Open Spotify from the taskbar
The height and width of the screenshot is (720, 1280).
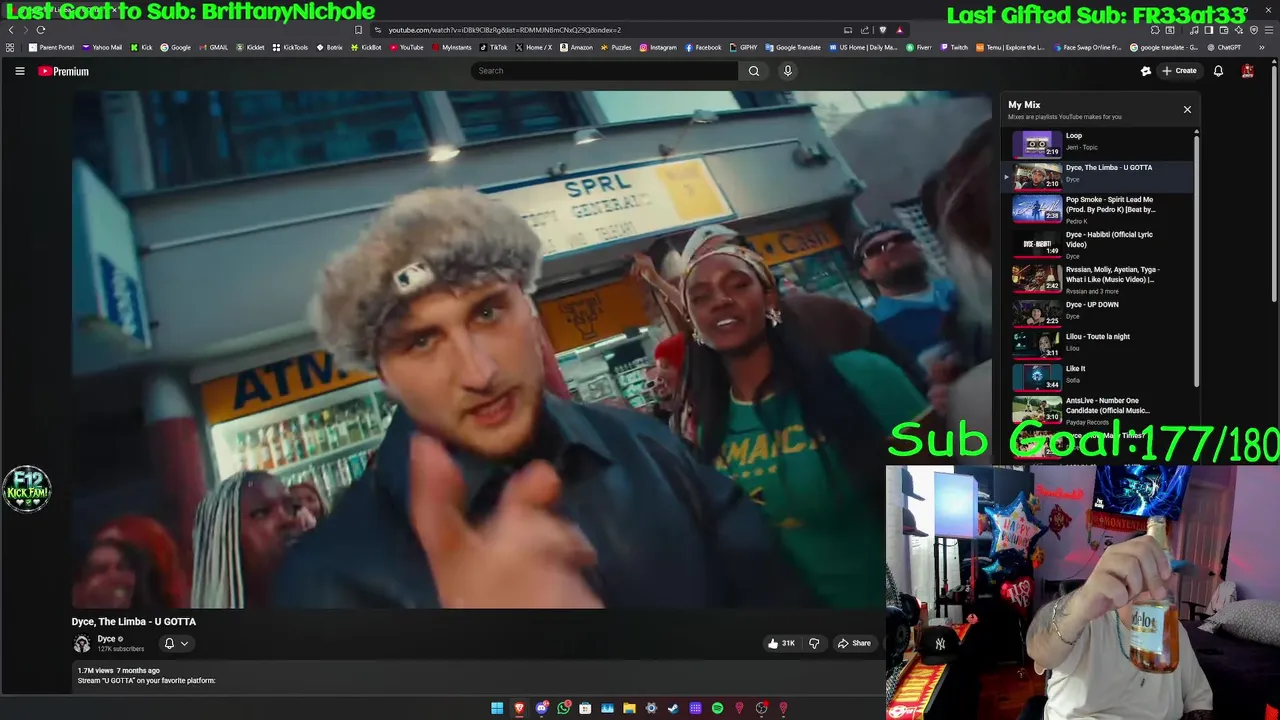tap(717, 708)
